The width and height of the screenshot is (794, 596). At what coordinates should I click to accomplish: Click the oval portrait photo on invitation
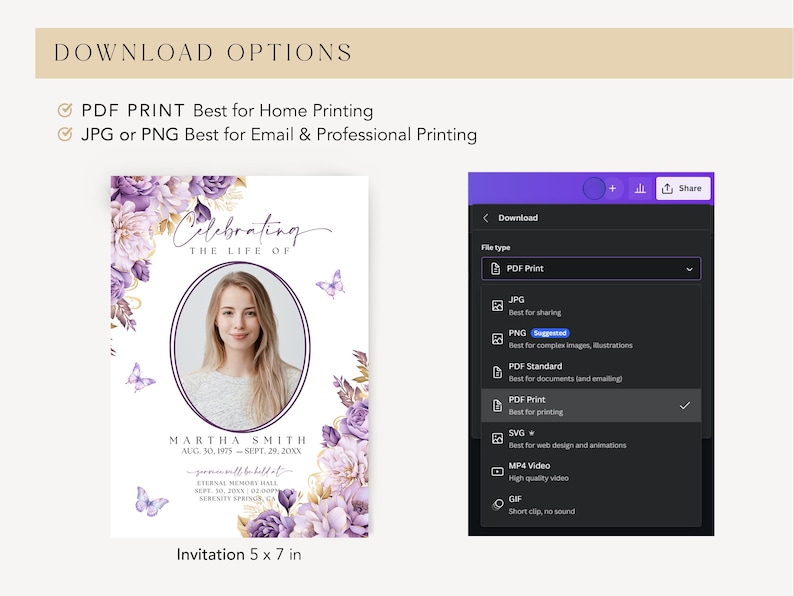(x=240, y=347)
